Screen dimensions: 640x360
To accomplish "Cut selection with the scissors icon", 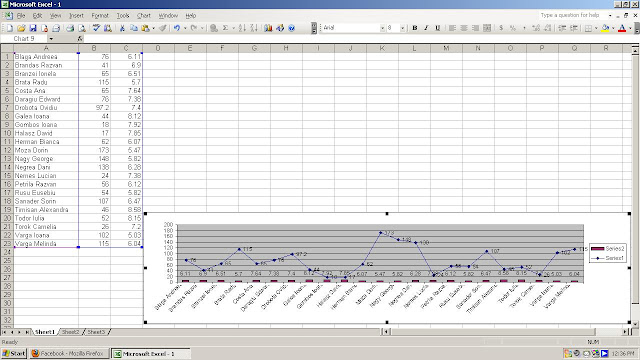I will [x=122, y=28].
